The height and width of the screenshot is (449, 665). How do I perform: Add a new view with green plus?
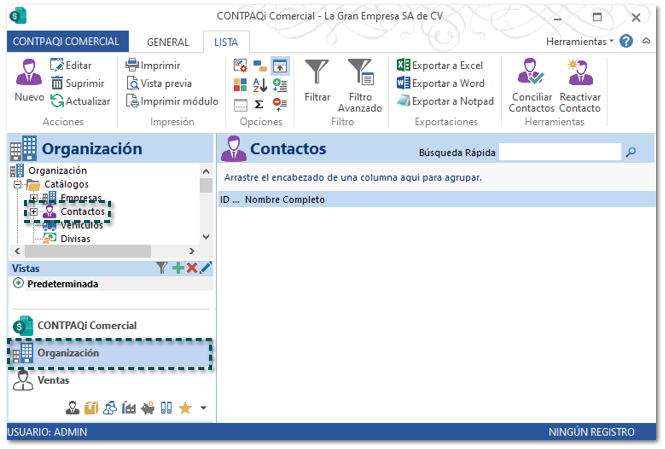tap(178, 268)
